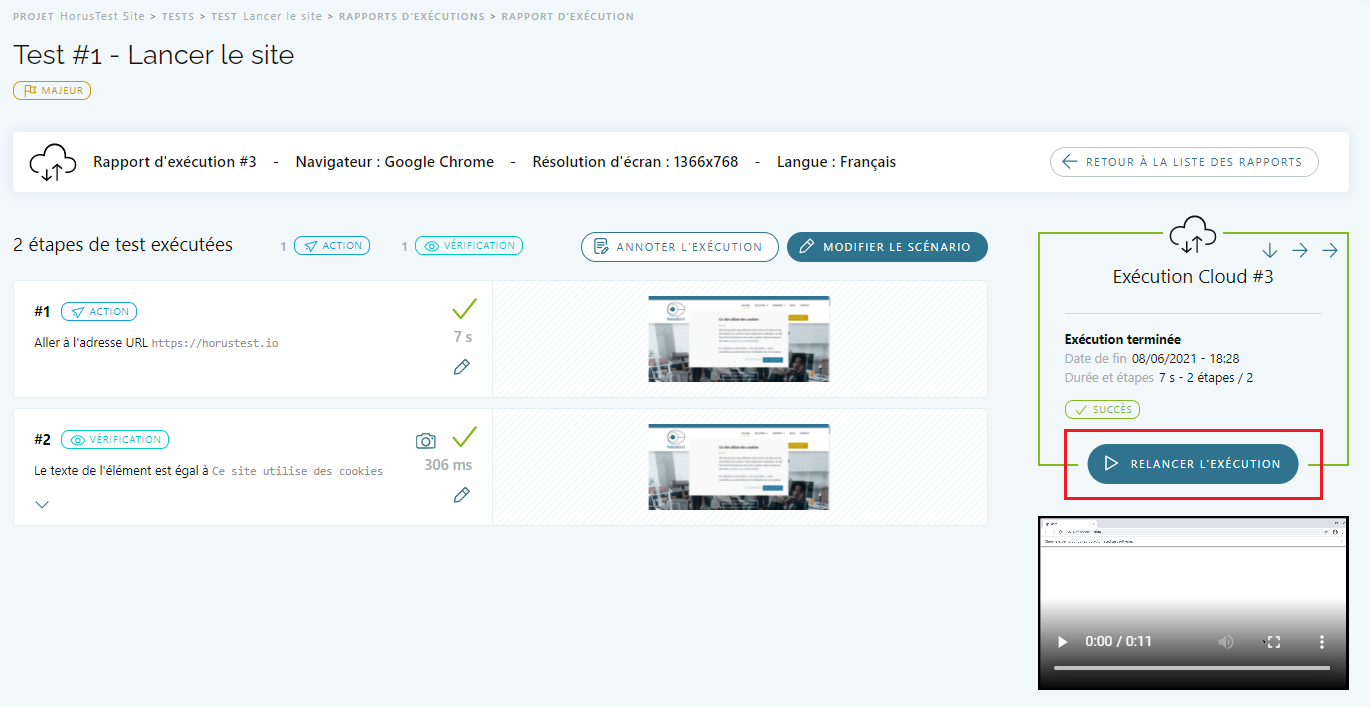Click Retour à la liste des rapports
The height and width of the screenshot is (707, 1370).
(1183, 162)
